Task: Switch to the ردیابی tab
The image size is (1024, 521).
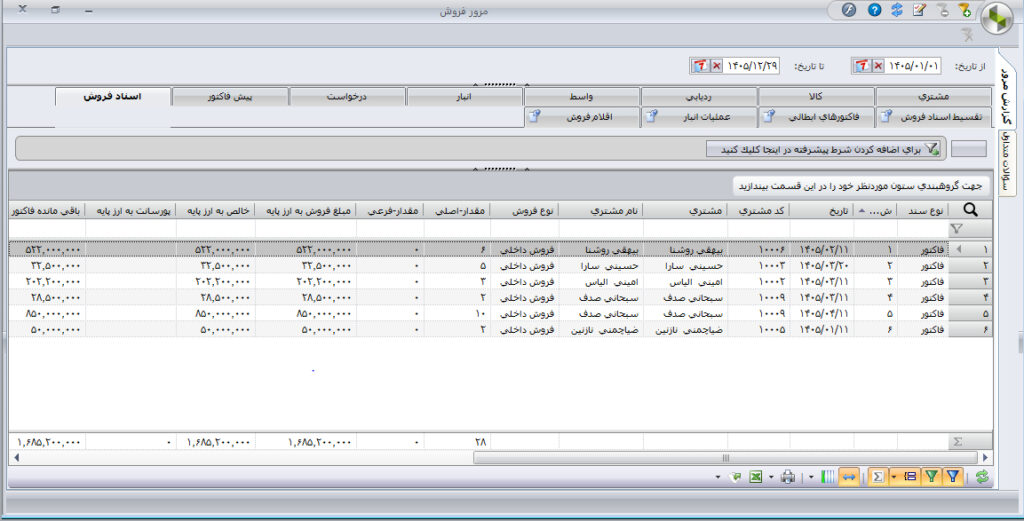Action: pyautogui.click(x=699, y=97)
